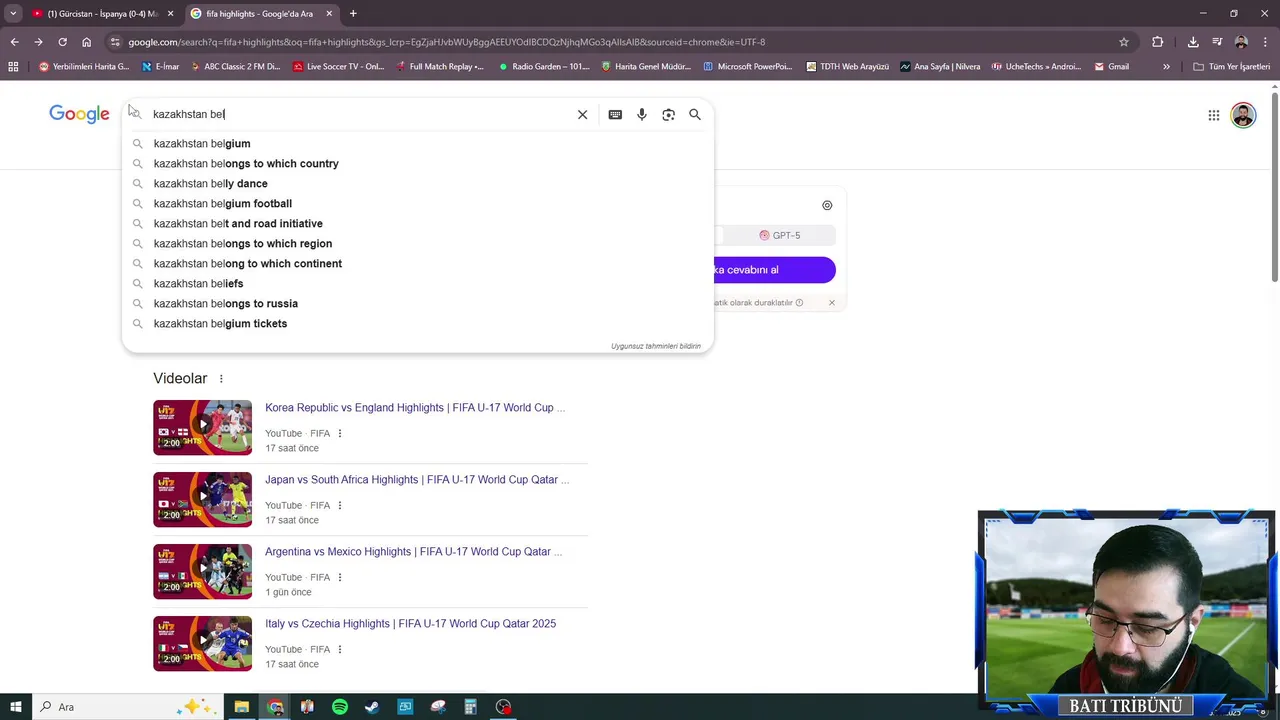This screenshot has width=1280, height=720.
Task: Start voice search with the microphone icon
Action: (642, 114)
